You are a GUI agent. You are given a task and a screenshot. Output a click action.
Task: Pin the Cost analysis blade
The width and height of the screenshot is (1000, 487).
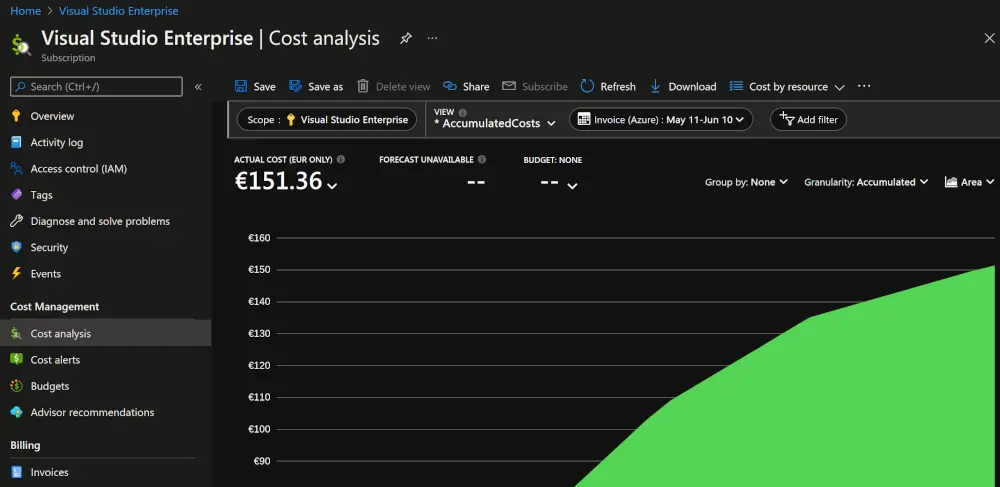point(406,38)
